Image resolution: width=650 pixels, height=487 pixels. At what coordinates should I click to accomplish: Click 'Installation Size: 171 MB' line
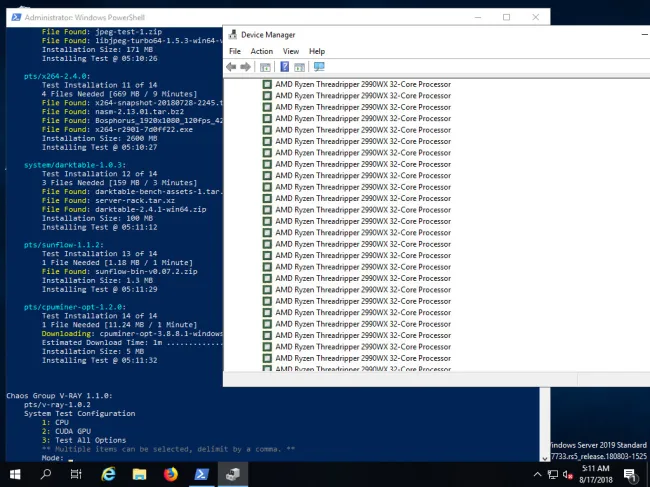click(97, 50)
